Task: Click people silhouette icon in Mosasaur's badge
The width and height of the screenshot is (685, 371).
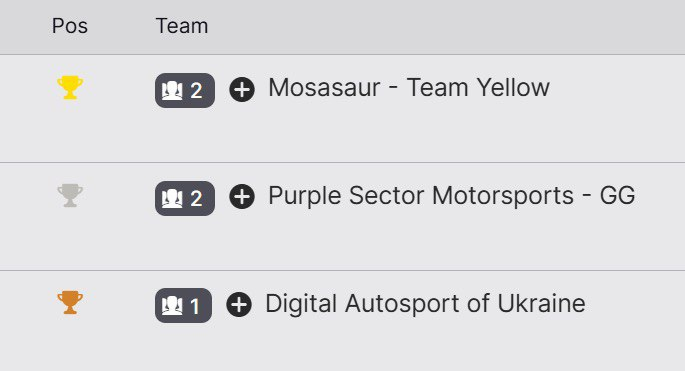Action: coord(172,91)
